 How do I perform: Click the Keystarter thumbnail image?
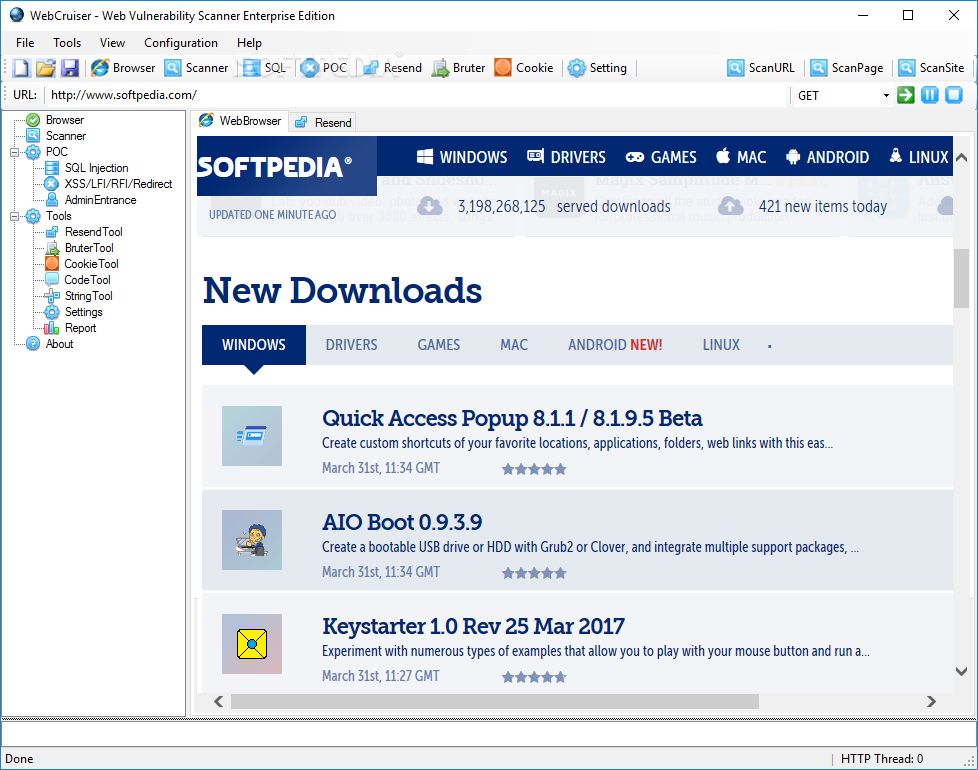tap(252, 644)
